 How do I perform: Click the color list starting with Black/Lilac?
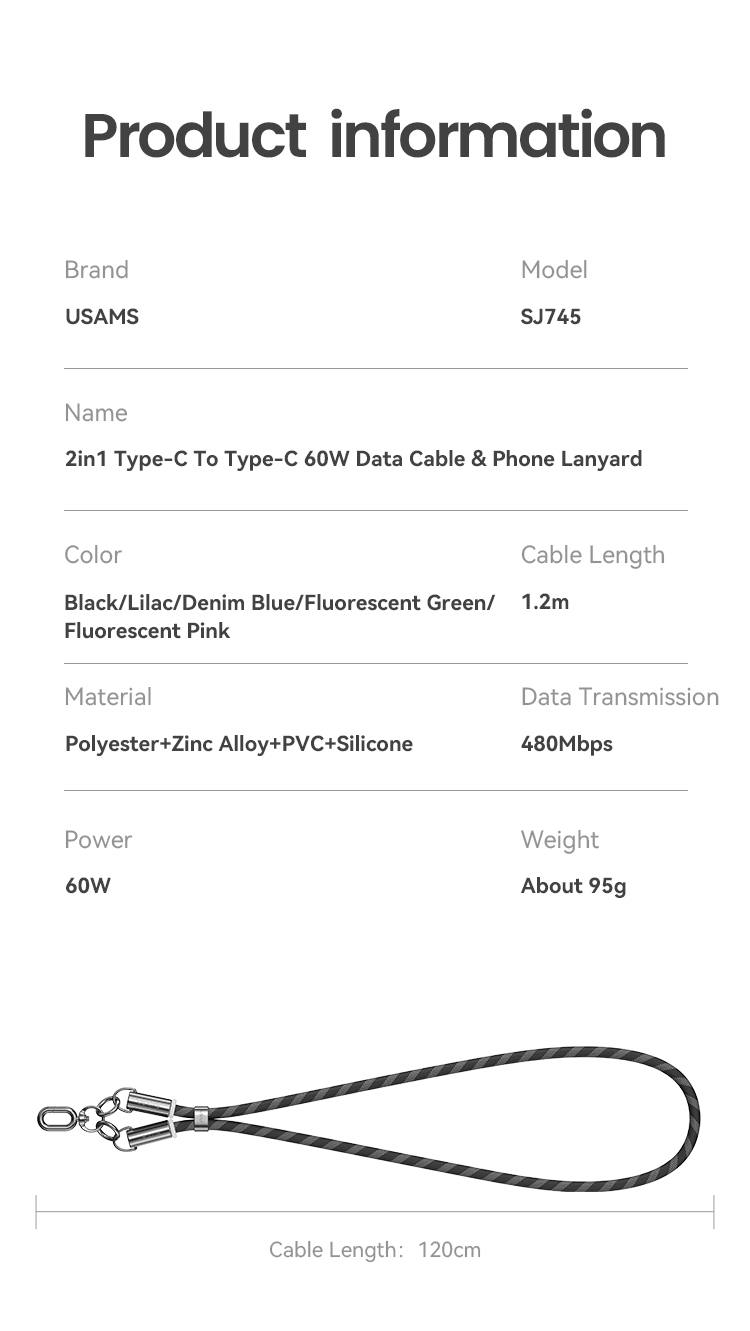[x=279, y=616]
